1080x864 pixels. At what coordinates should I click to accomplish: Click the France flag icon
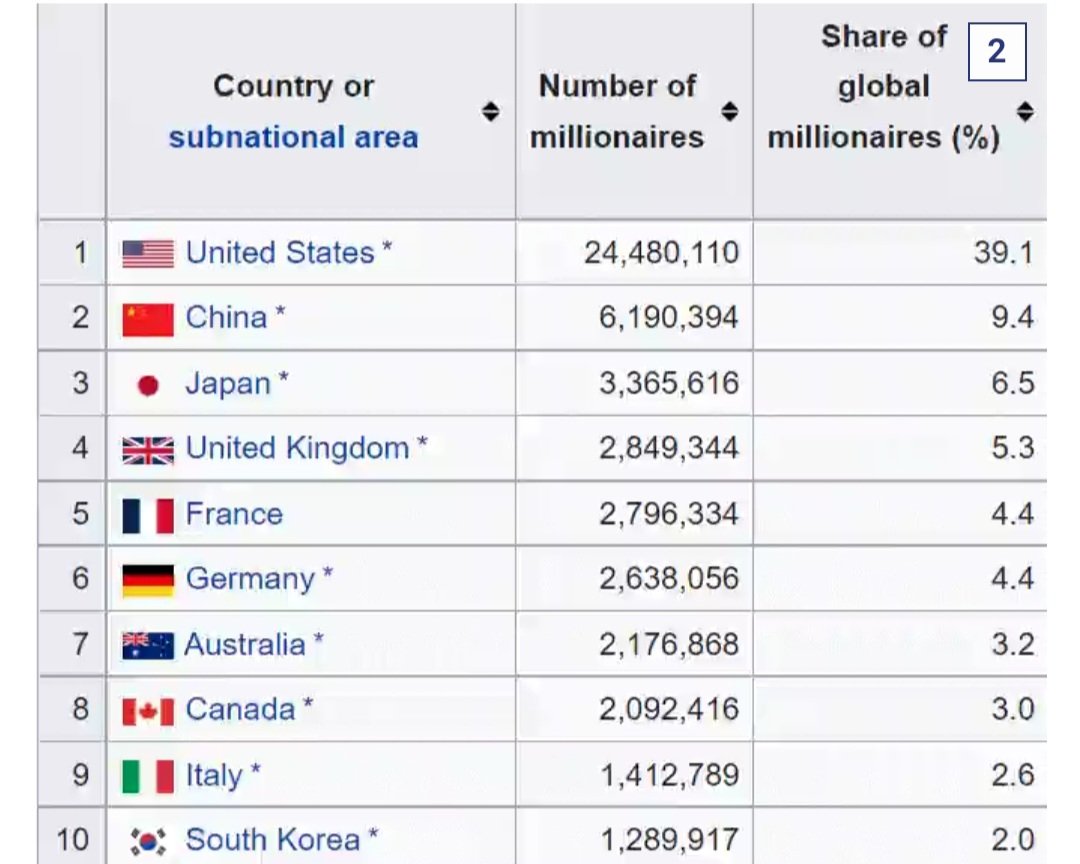coord(148,515)
